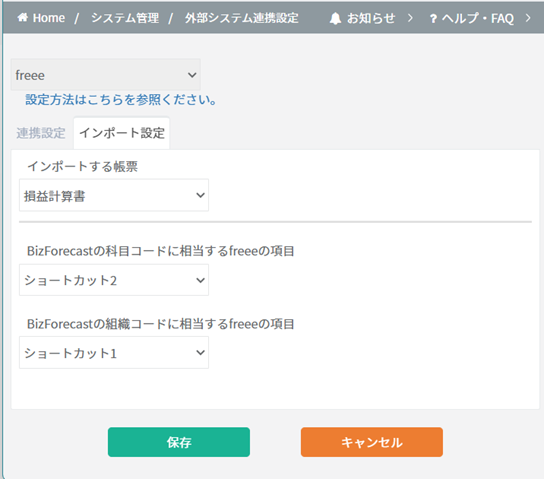This screenshot has width=544, height=479.
Task: Open the 設定方法はこちらを参照ください link
Action: click(x=121, y=100)
